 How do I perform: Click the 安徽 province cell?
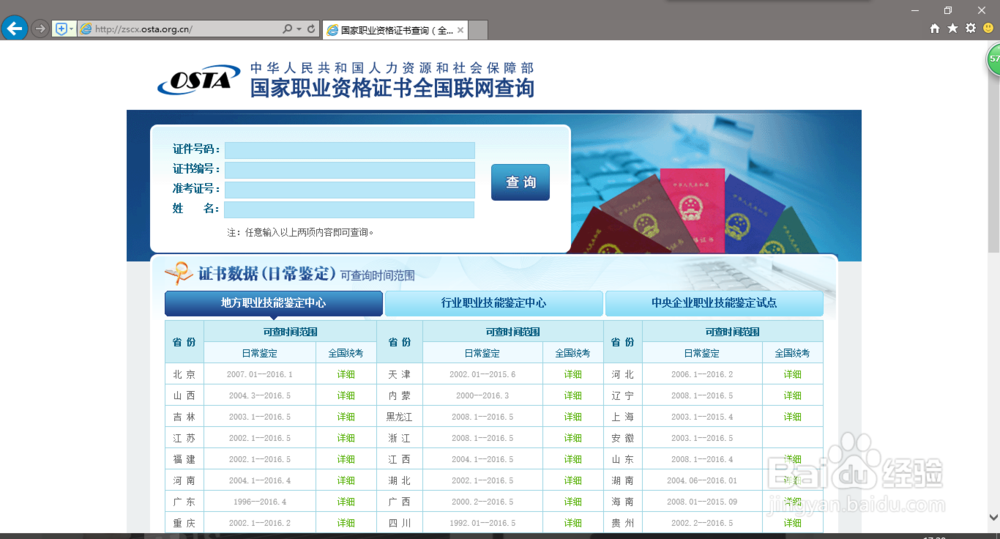click(622, 438)
